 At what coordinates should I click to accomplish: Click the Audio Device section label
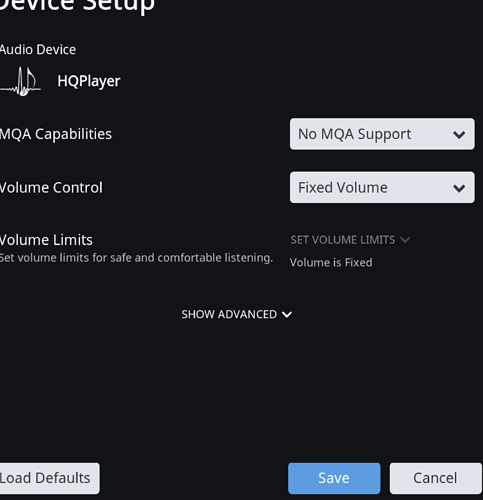[38, 50]
